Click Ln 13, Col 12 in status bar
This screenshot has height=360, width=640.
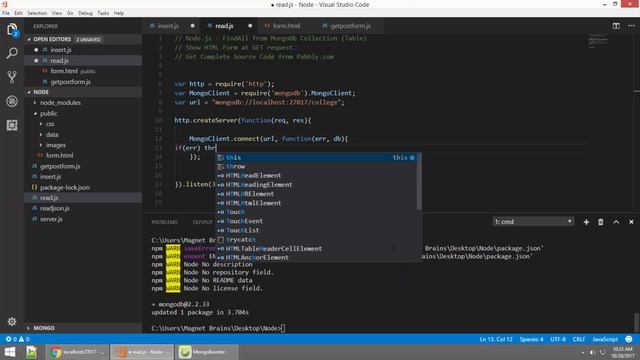click(x=496, y=339)
